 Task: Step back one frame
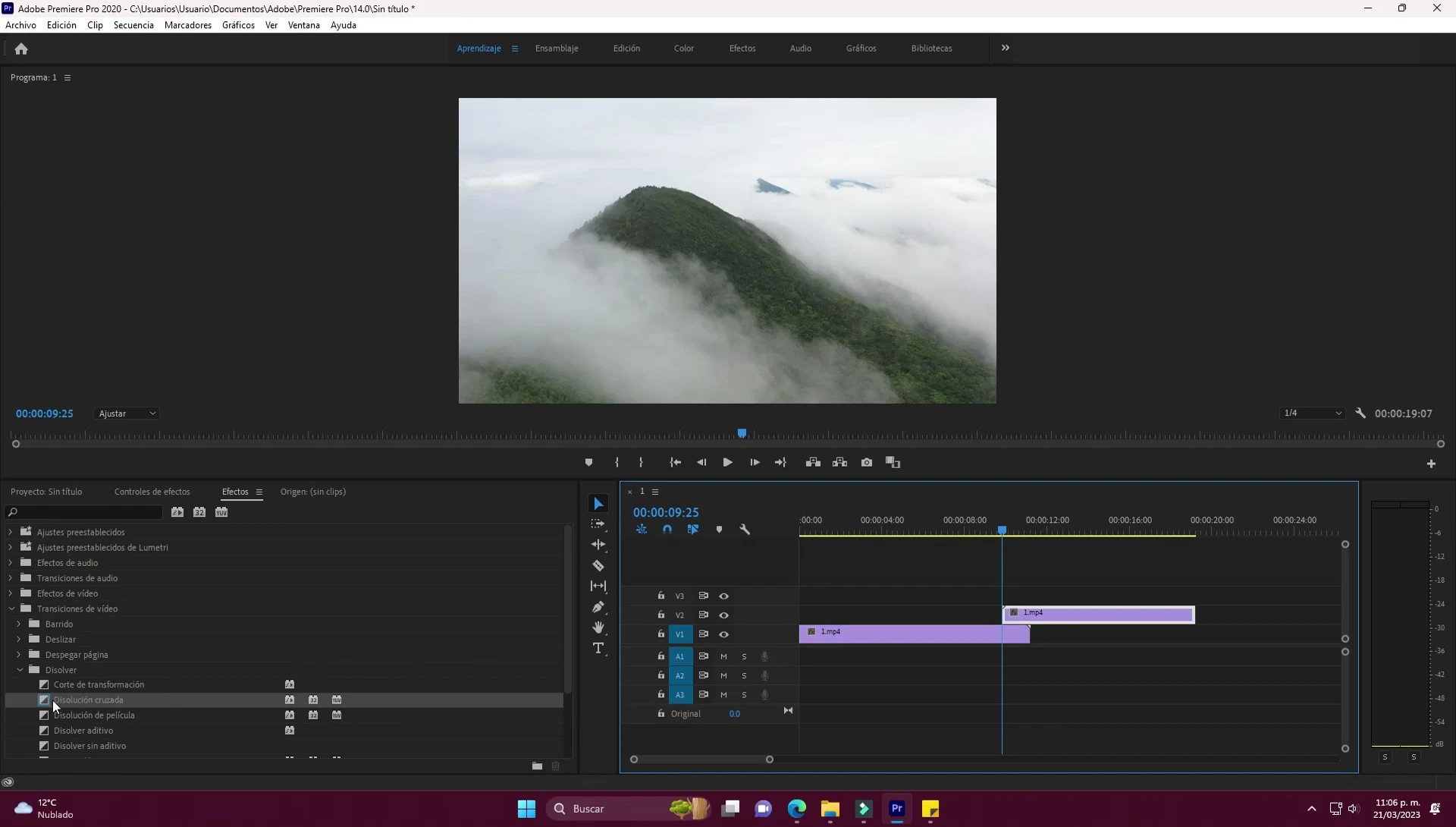(x=701, y=463)
